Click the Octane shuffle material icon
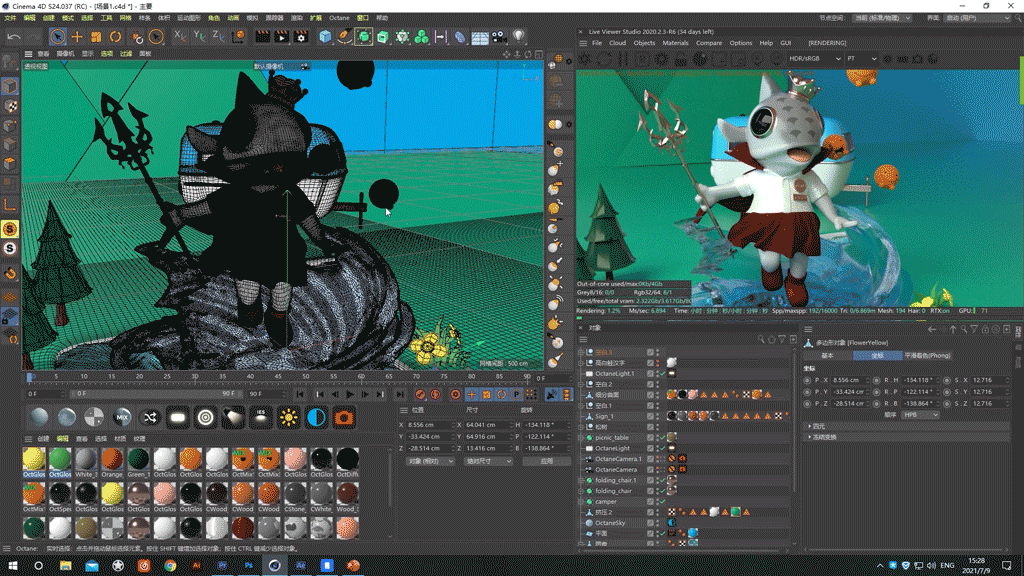 (150, 417)
